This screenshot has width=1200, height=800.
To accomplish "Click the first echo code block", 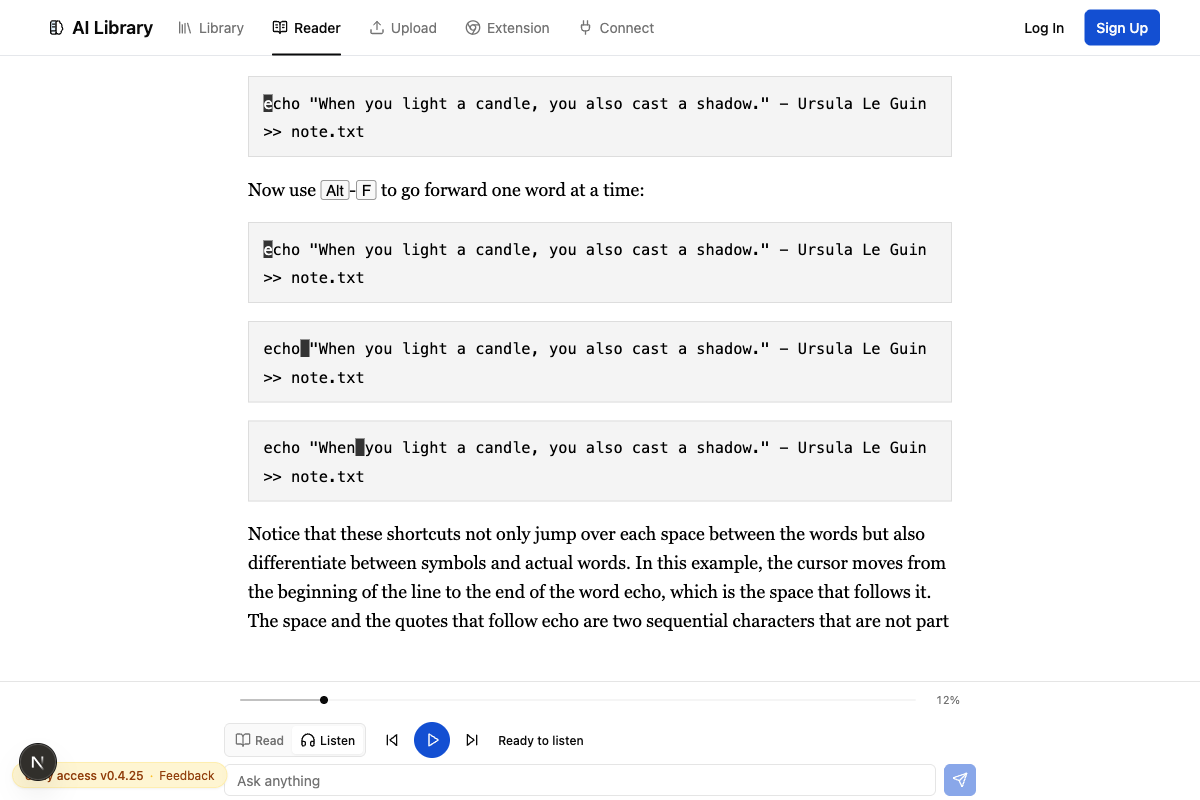I will pos(600,117).
